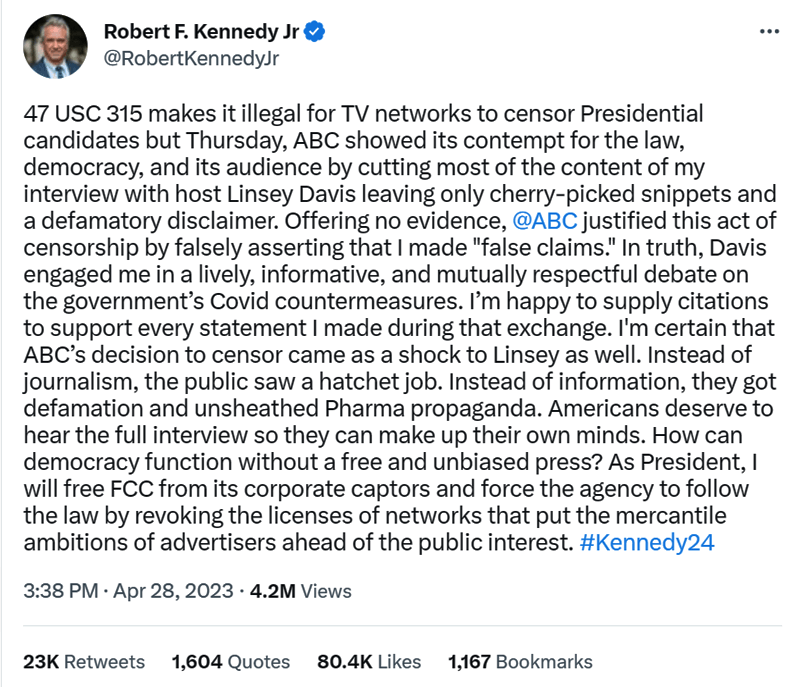Open the 1,604 Quotes list
This screenshot has width=800, height=687.
click(231, 662)
